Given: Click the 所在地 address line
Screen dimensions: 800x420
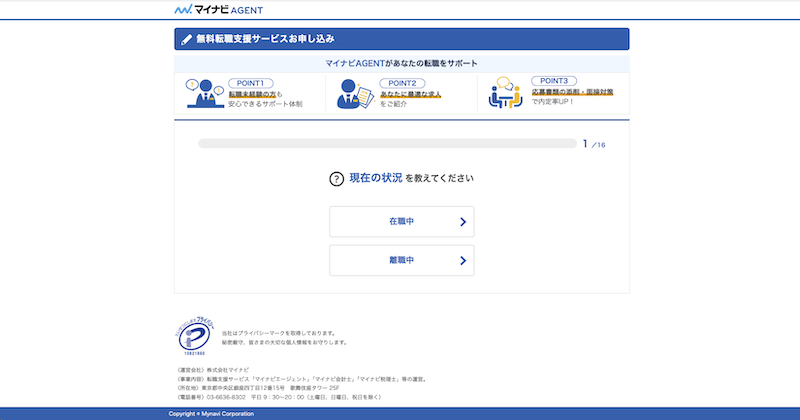Looking at the screenshot, I should pyautogui.click(x=258, y=388).
